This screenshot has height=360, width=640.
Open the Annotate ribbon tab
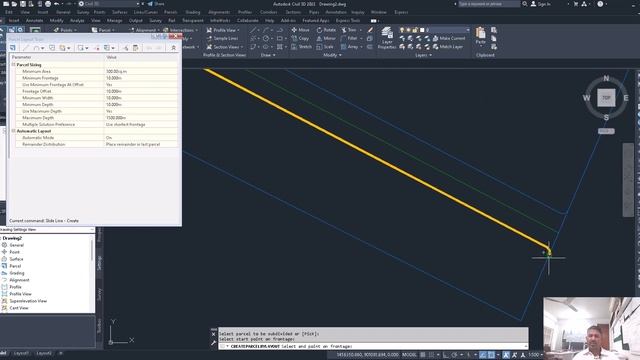(x=34, y=20)
